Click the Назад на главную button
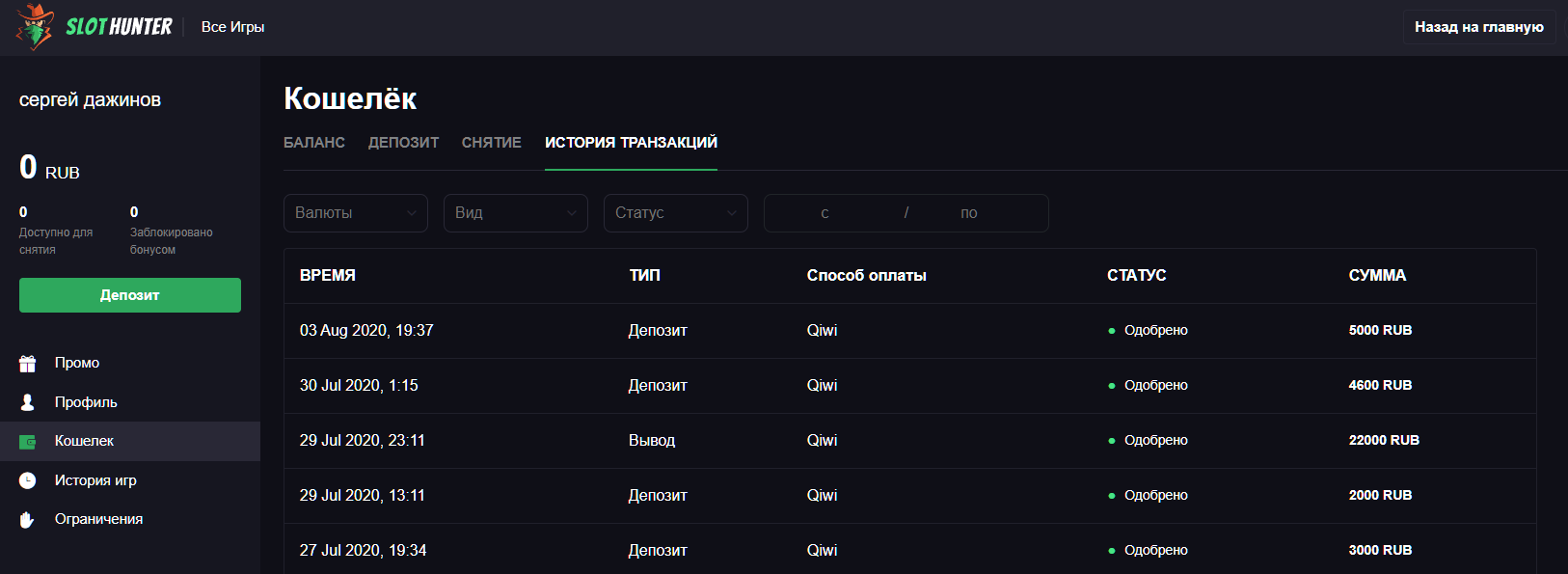 [x=1478, y=27]
